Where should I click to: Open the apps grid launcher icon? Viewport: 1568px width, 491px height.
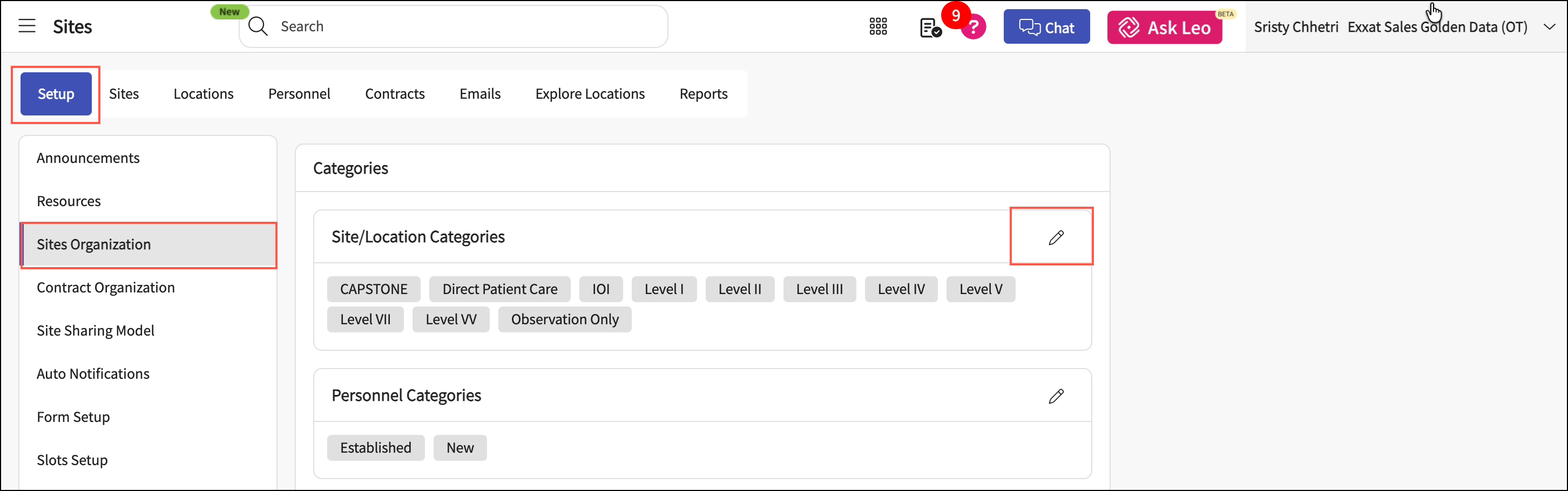coord(878,27)
